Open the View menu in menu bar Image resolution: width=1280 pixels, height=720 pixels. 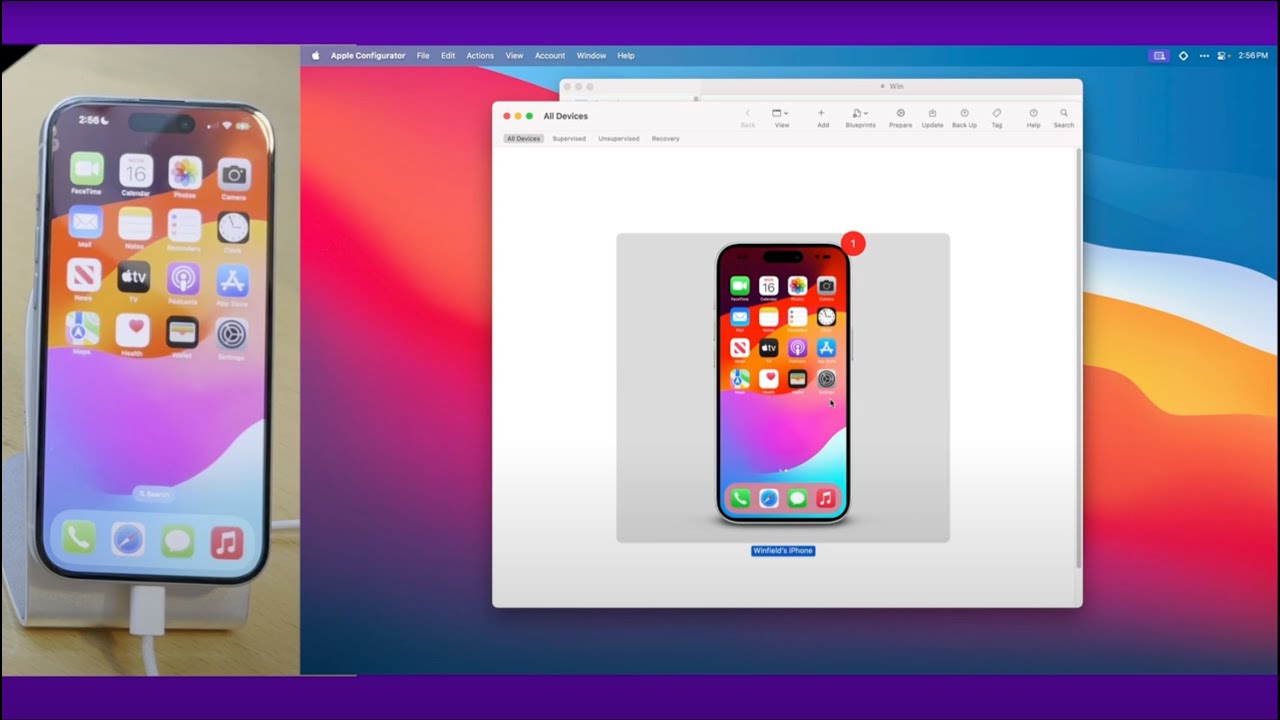(514, 56)
